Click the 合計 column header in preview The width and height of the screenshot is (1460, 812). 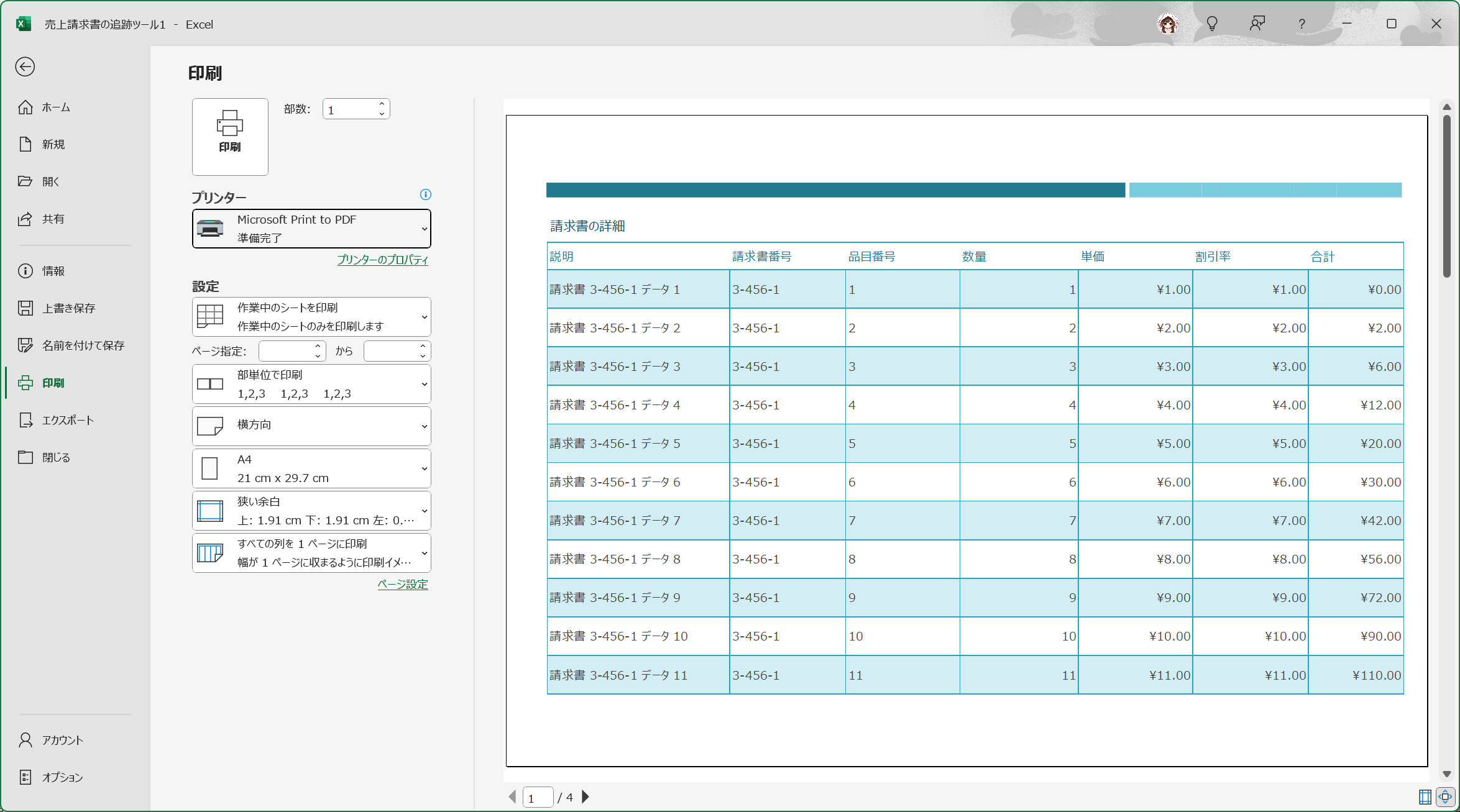(1323, 257)
